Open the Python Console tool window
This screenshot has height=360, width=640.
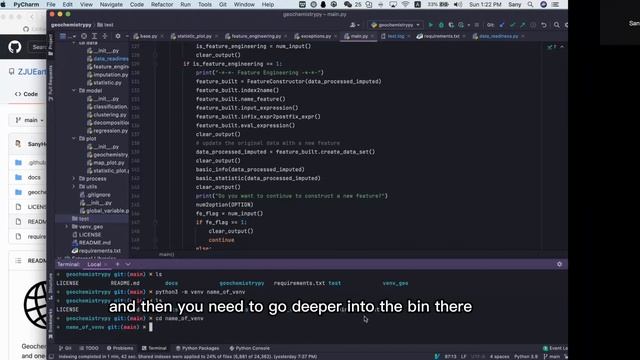click(249, 348)
